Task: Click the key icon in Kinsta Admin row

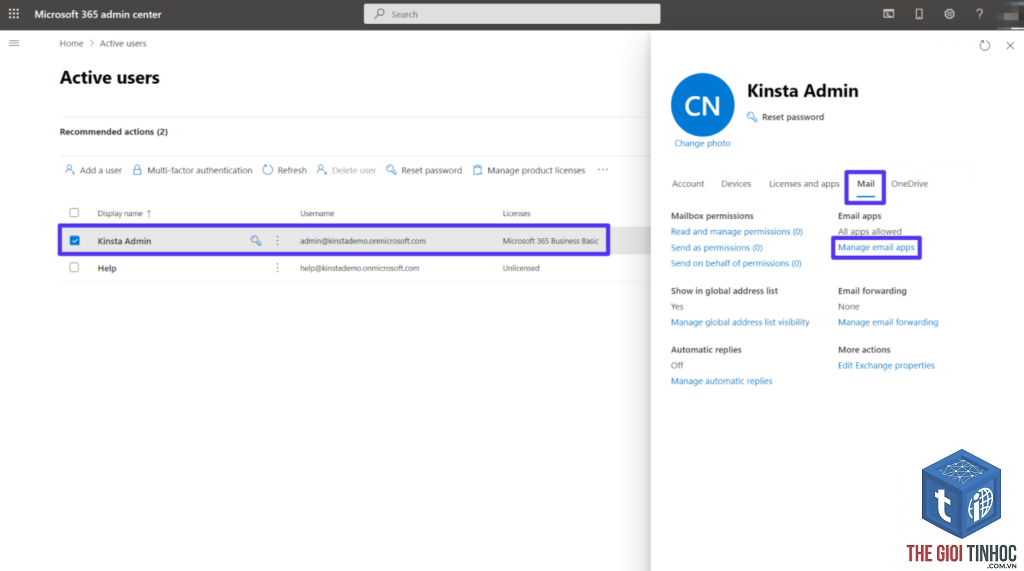Action: pyautogui.click(x=255, y=240)
